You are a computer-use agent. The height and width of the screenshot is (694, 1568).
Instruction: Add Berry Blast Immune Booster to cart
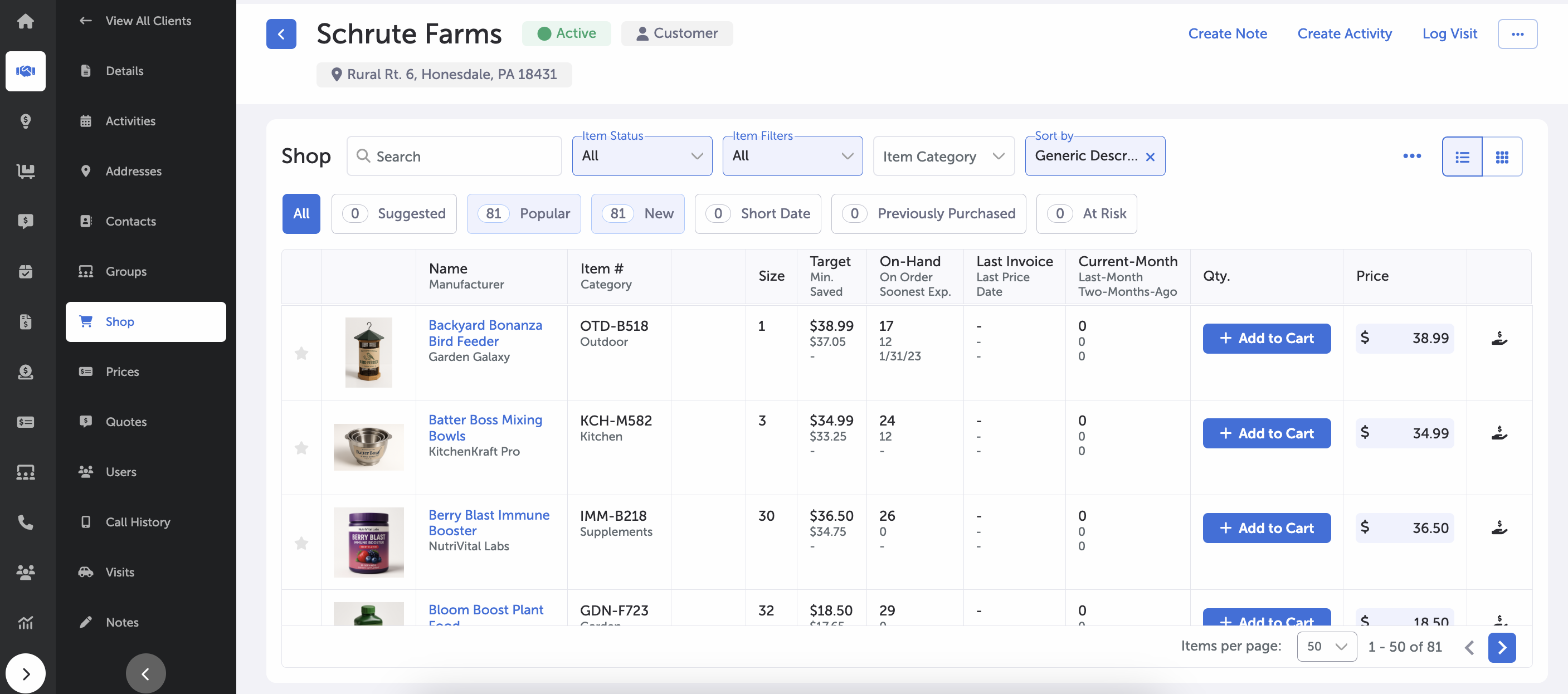point(1266,528)
